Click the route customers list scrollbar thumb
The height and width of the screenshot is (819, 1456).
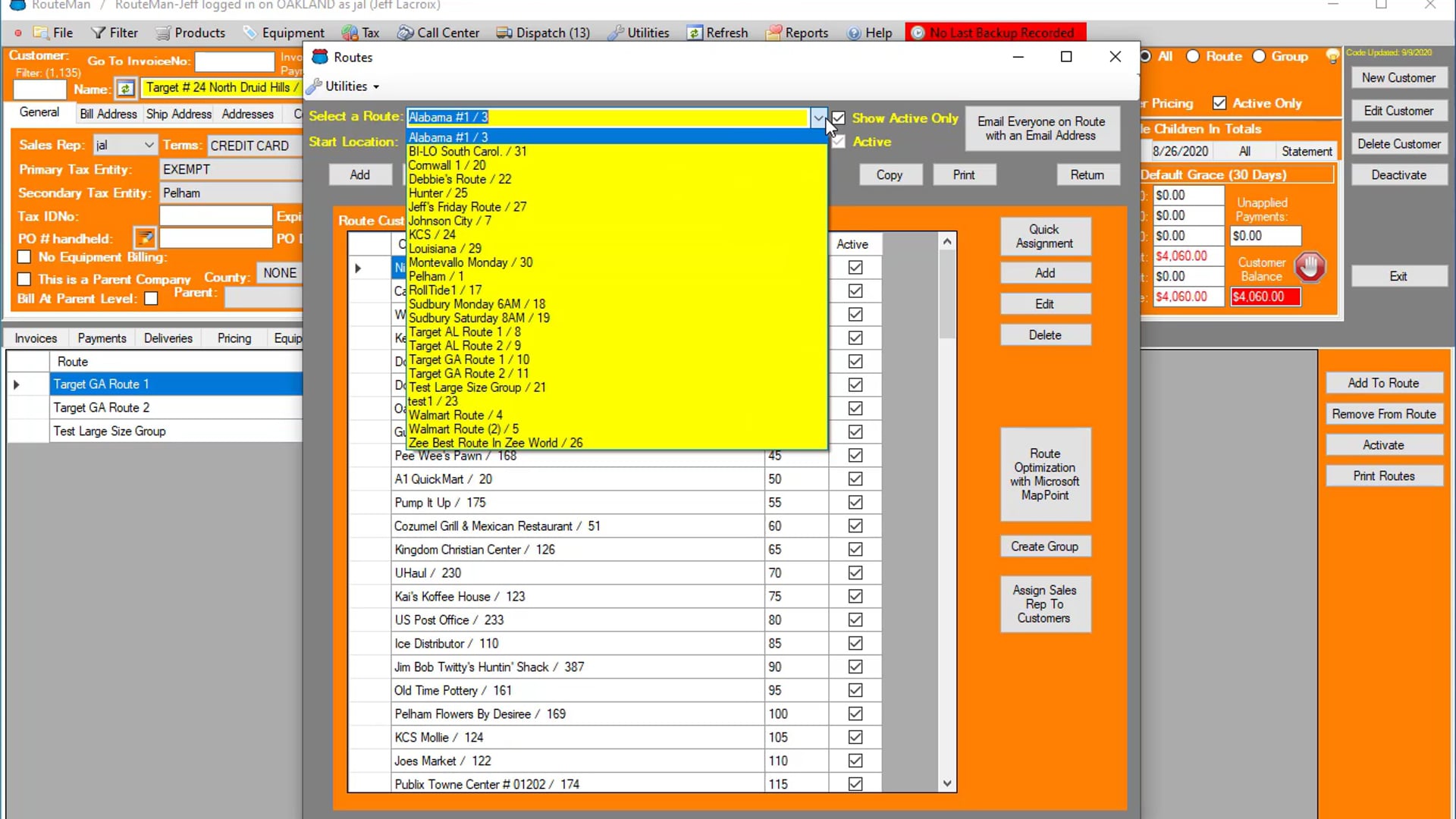tap(947, 294)
